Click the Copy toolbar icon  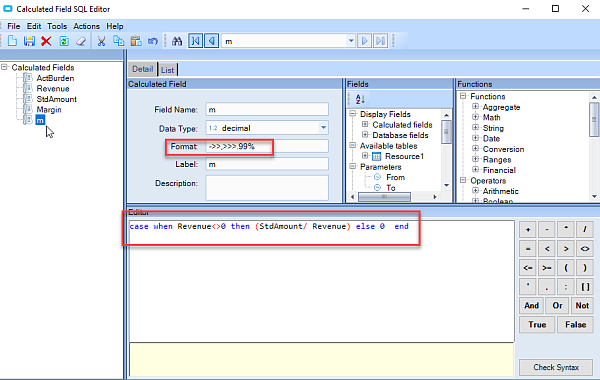(x=119, y=41)
